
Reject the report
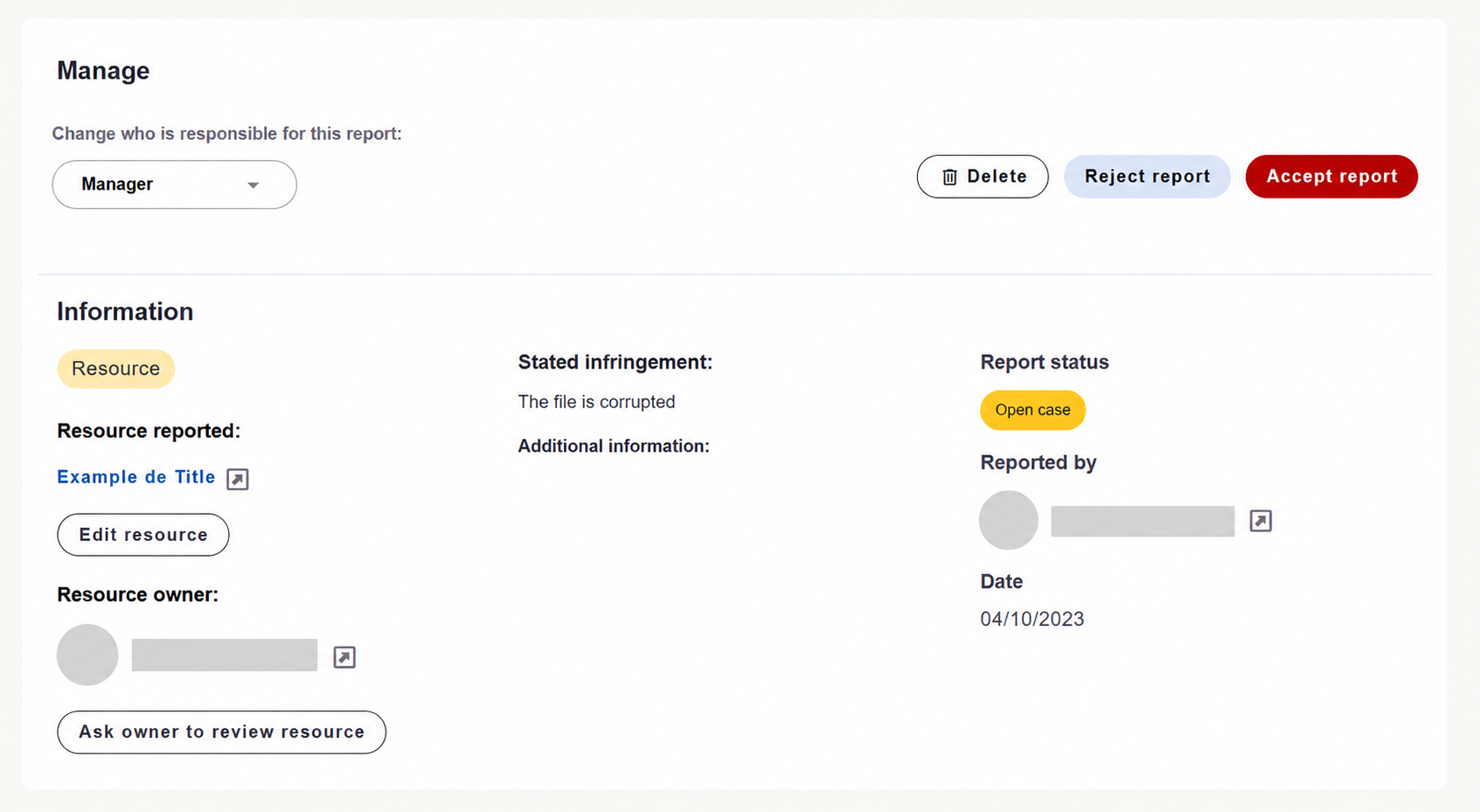coord(1147,177)
